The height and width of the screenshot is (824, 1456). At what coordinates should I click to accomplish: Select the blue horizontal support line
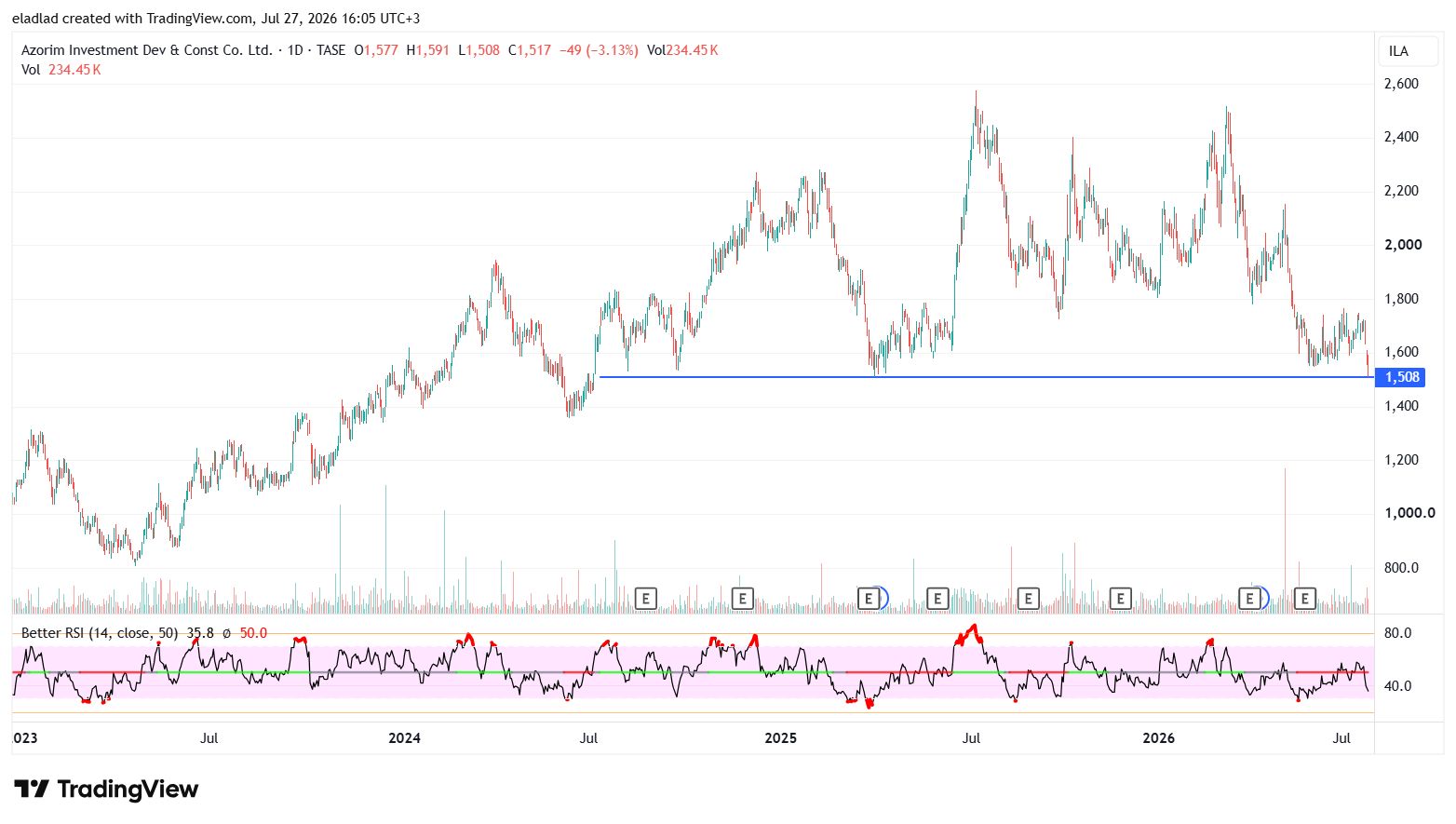coord(987,377)
